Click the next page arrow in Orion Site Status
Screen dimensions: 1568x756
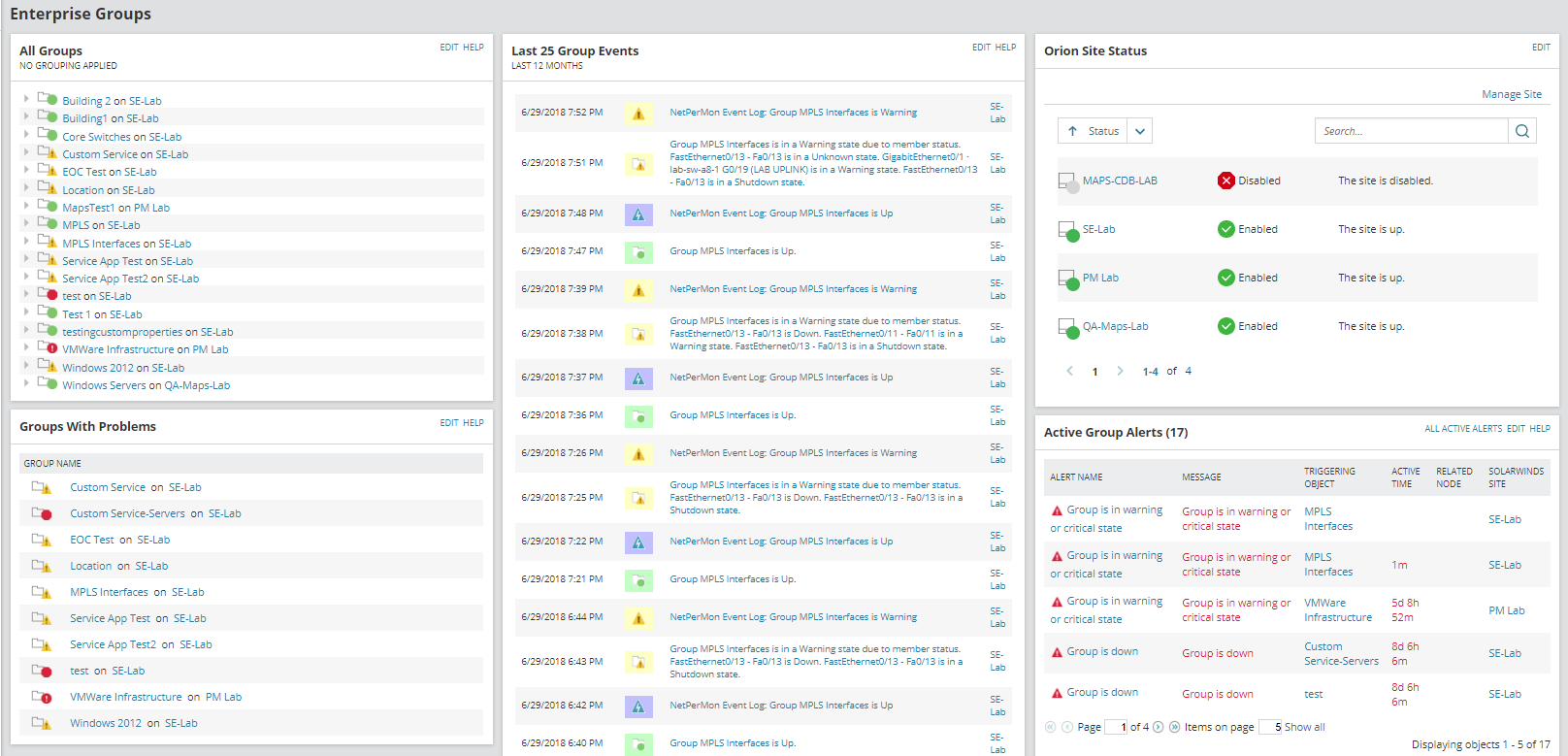pos(1120,371)
